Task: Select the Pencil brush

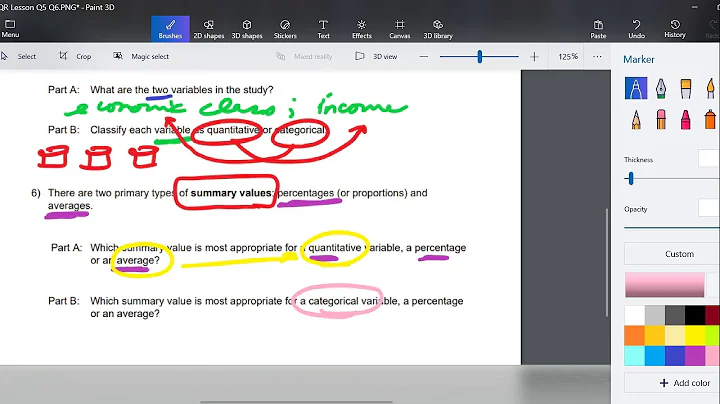Action: [x=636, y=119]
